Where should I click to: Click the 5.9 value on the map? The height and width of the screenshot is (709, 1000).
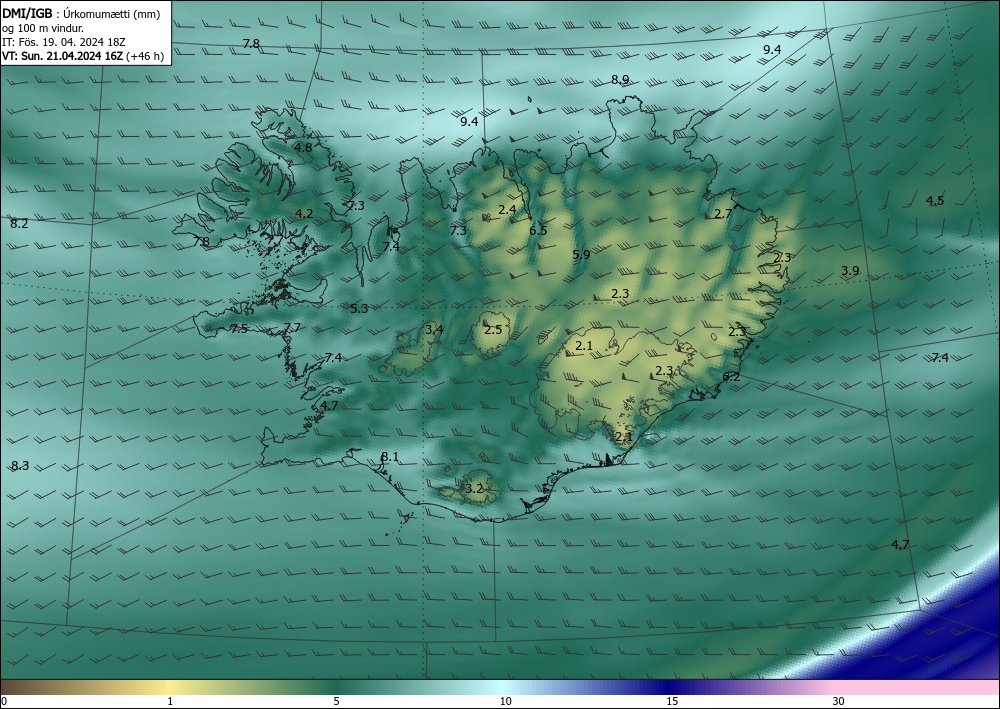click(581, 254)
